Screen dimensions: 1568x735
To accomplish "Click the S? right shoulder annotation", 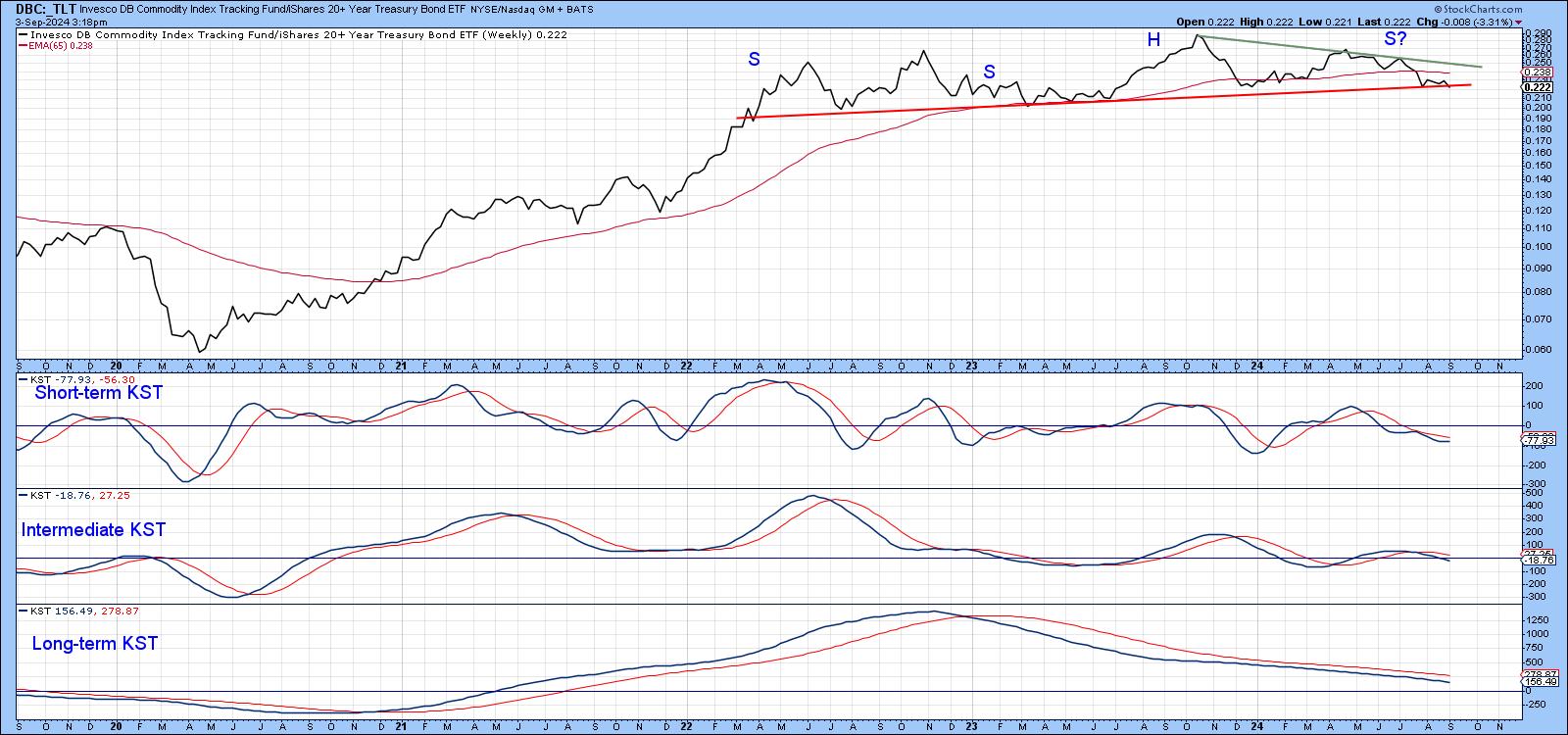I will [1396, 40].
